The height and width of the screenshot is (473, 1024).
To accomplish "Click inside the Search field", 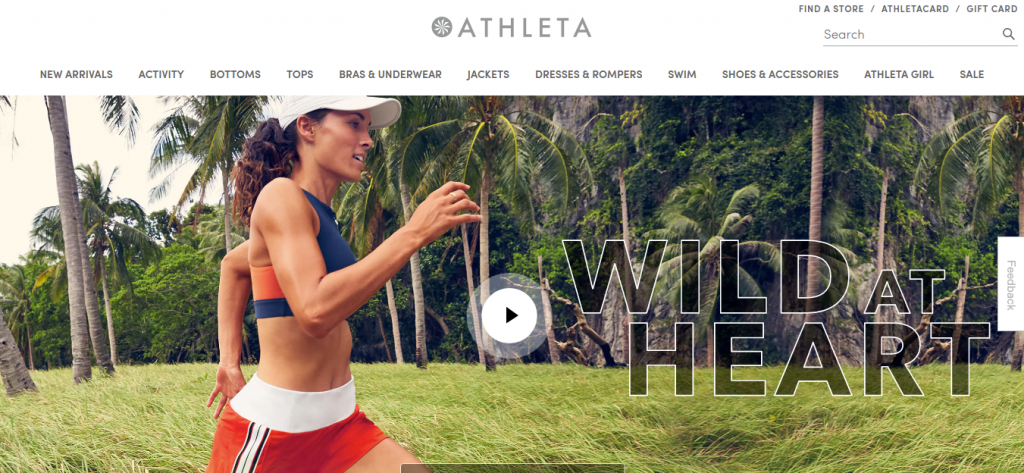I will (912, 35).
